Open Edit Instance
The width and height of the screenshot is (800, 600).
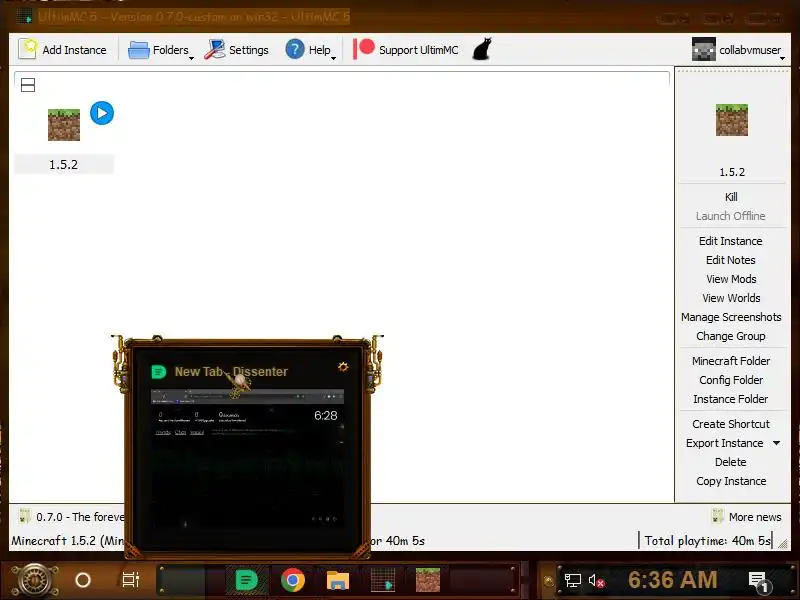[x=731, y=241]
